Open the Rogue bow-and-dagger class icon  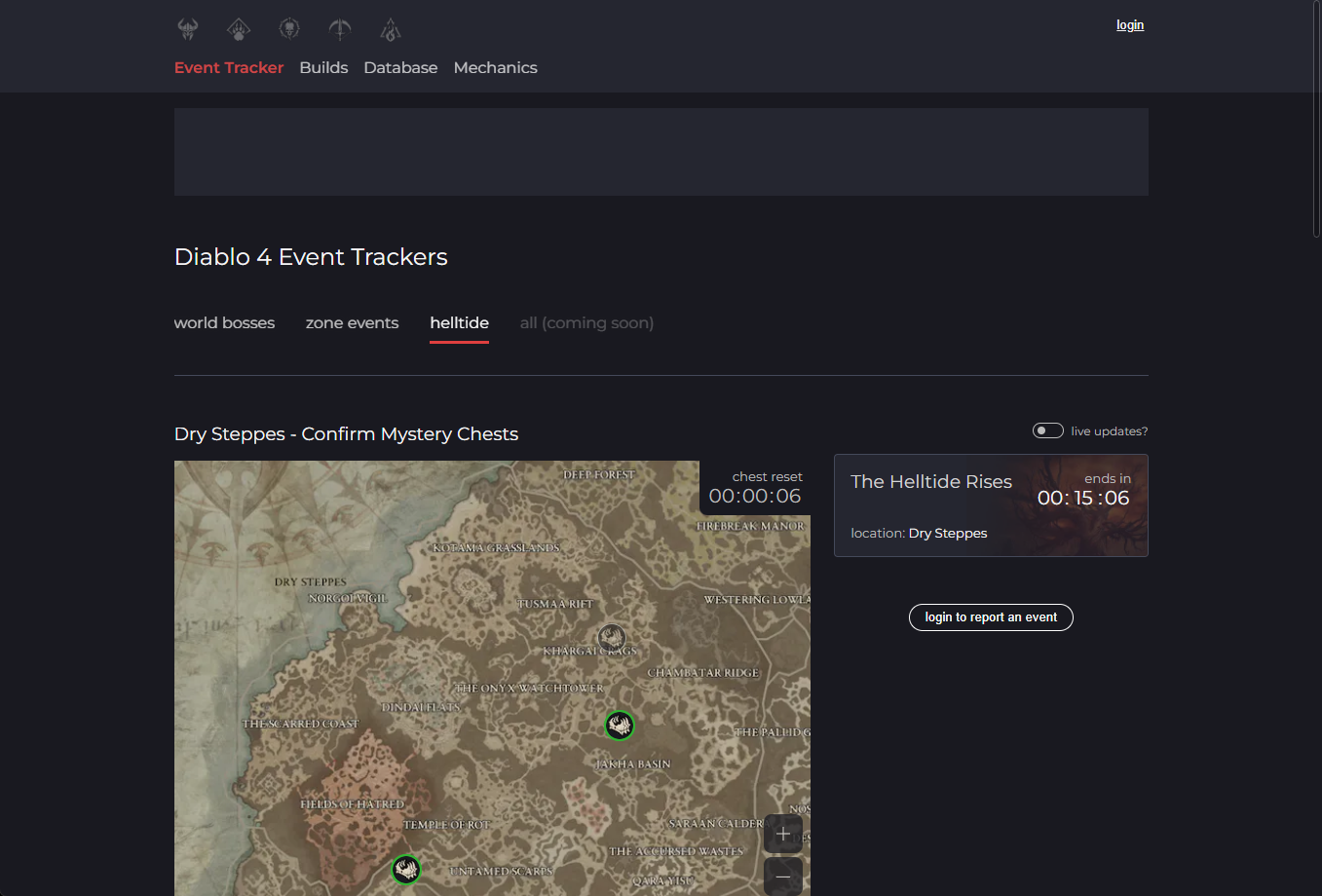(x=340, y=29)
